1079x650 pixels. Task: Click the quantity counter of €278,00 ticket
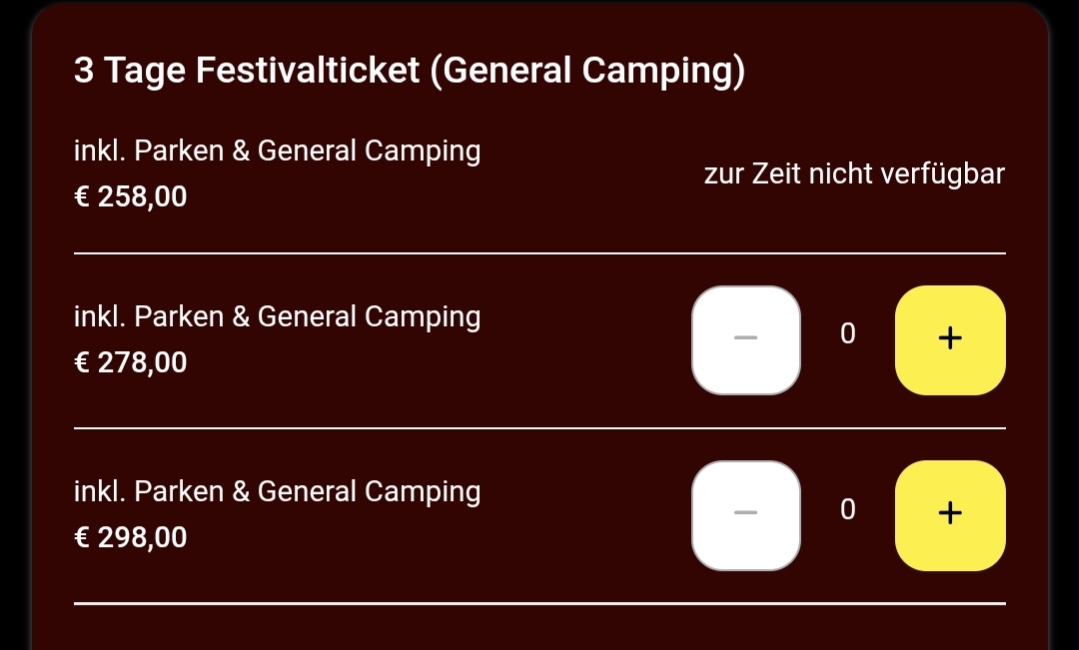pos(848,334)
